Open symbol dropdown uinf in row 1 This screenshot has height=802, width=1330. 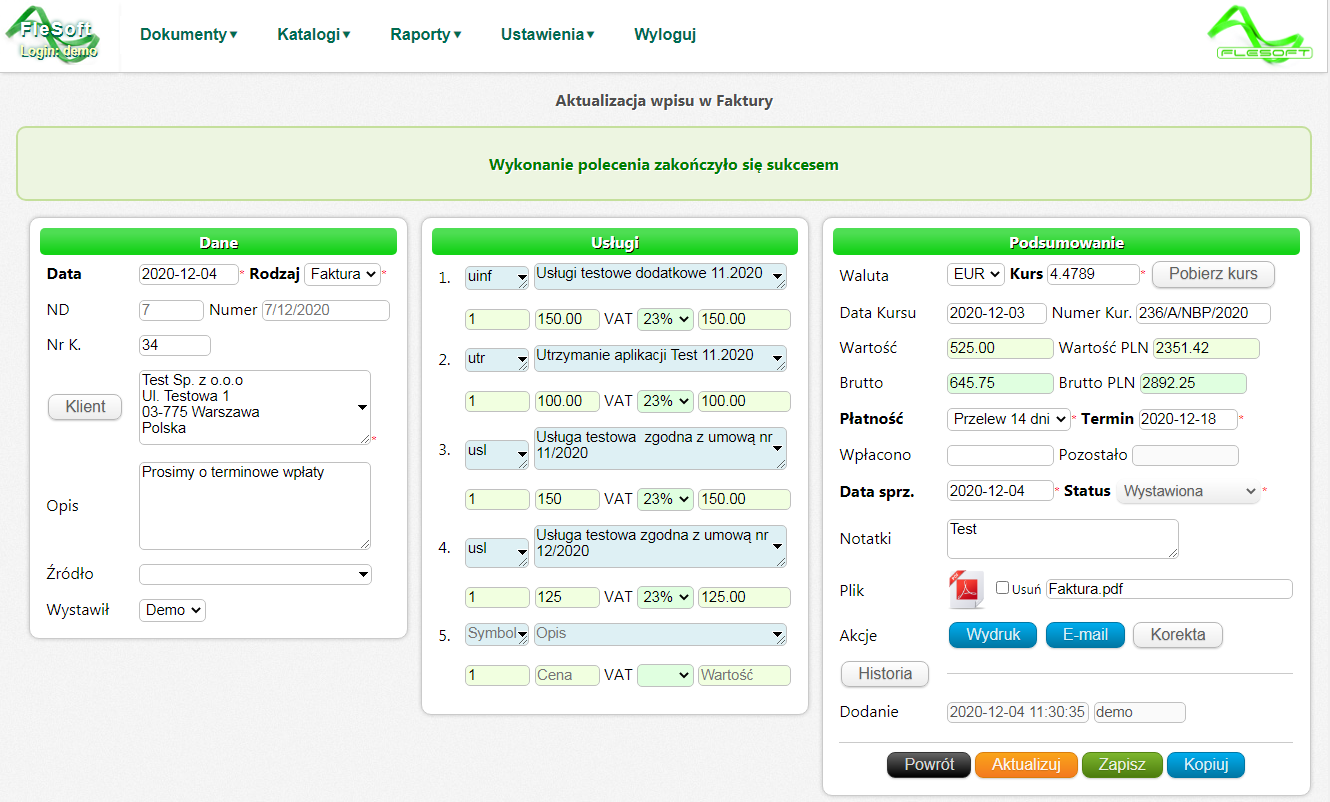pos(497,277)
